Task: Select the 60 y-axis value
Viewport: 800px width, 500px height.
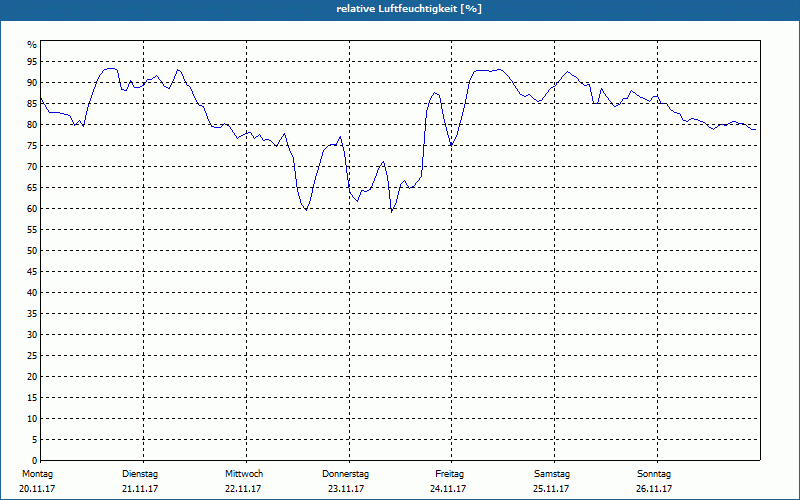Action: click(x=32, y=209)
